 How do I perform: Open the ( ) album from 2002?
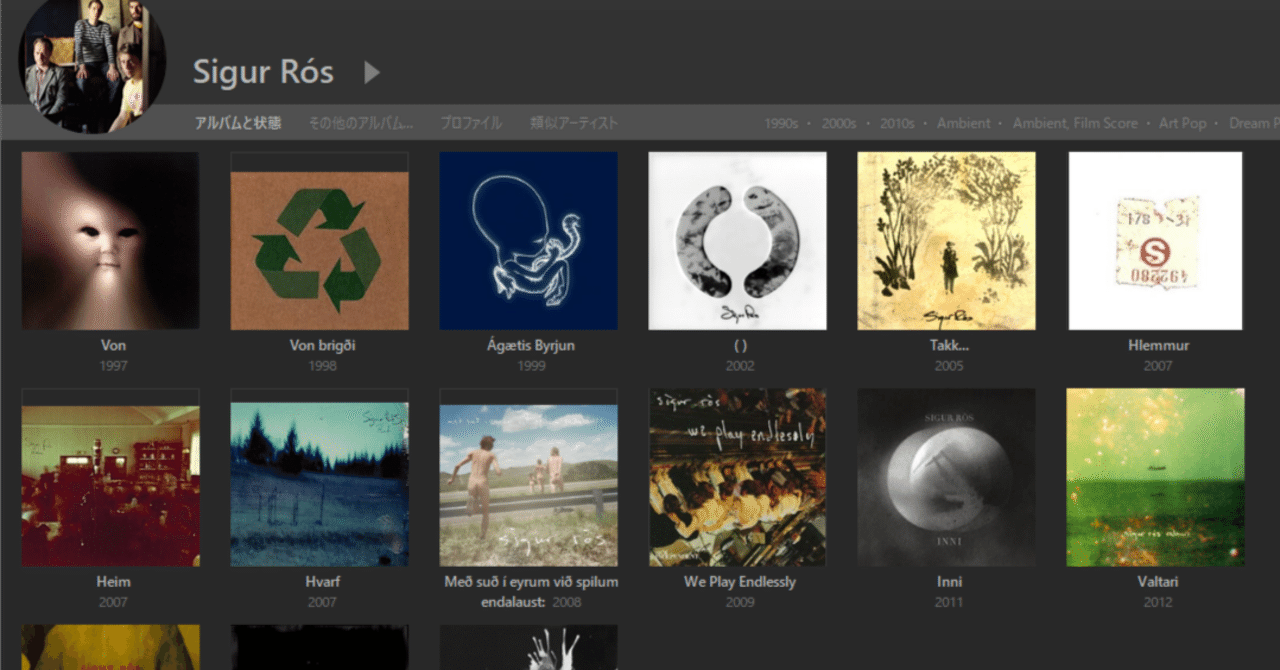coord(738,240)
